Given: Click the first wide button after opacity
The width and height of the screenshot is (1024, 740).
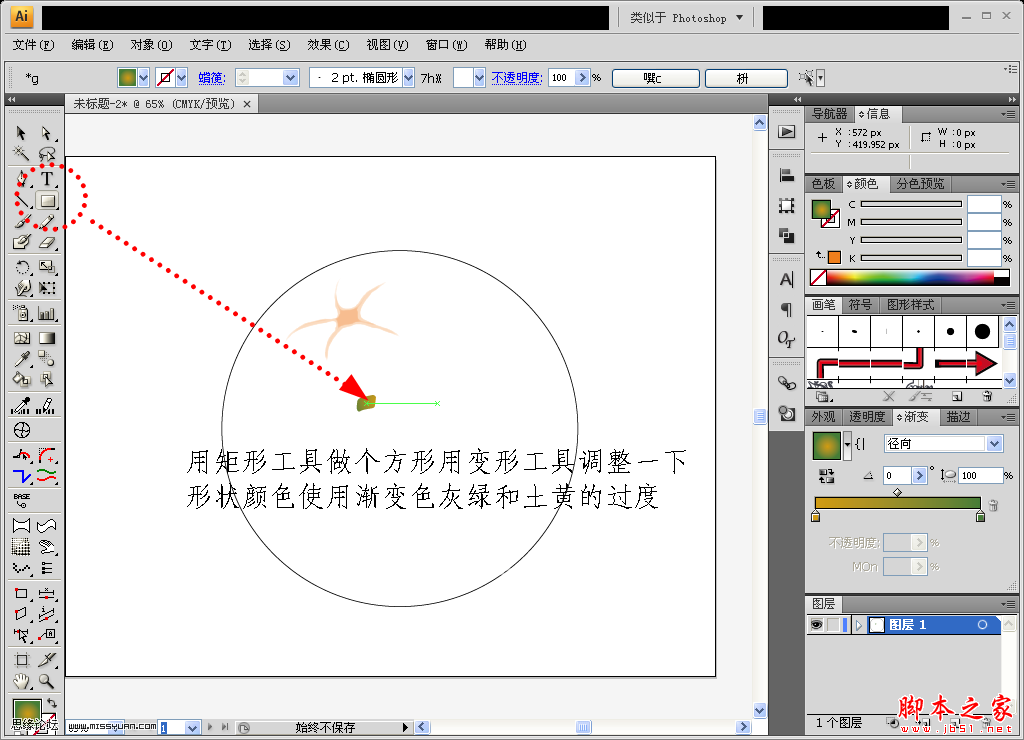Looking at the screenshot, I should (x=656, y=78).
